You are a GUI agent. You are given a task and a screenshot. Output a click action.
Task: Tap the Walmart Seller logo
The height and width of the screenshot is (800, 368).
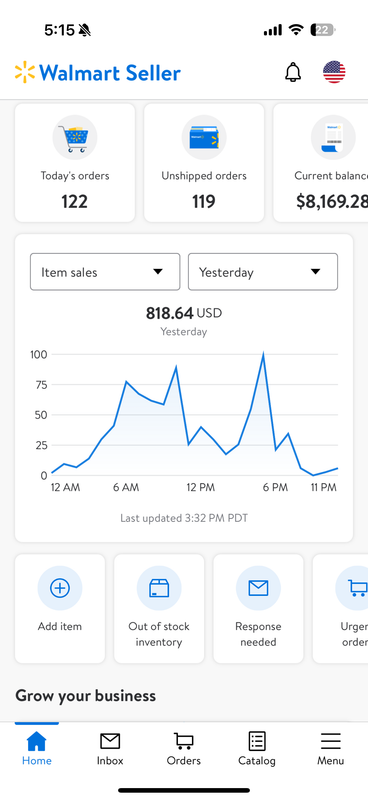(x=97, y=73)
